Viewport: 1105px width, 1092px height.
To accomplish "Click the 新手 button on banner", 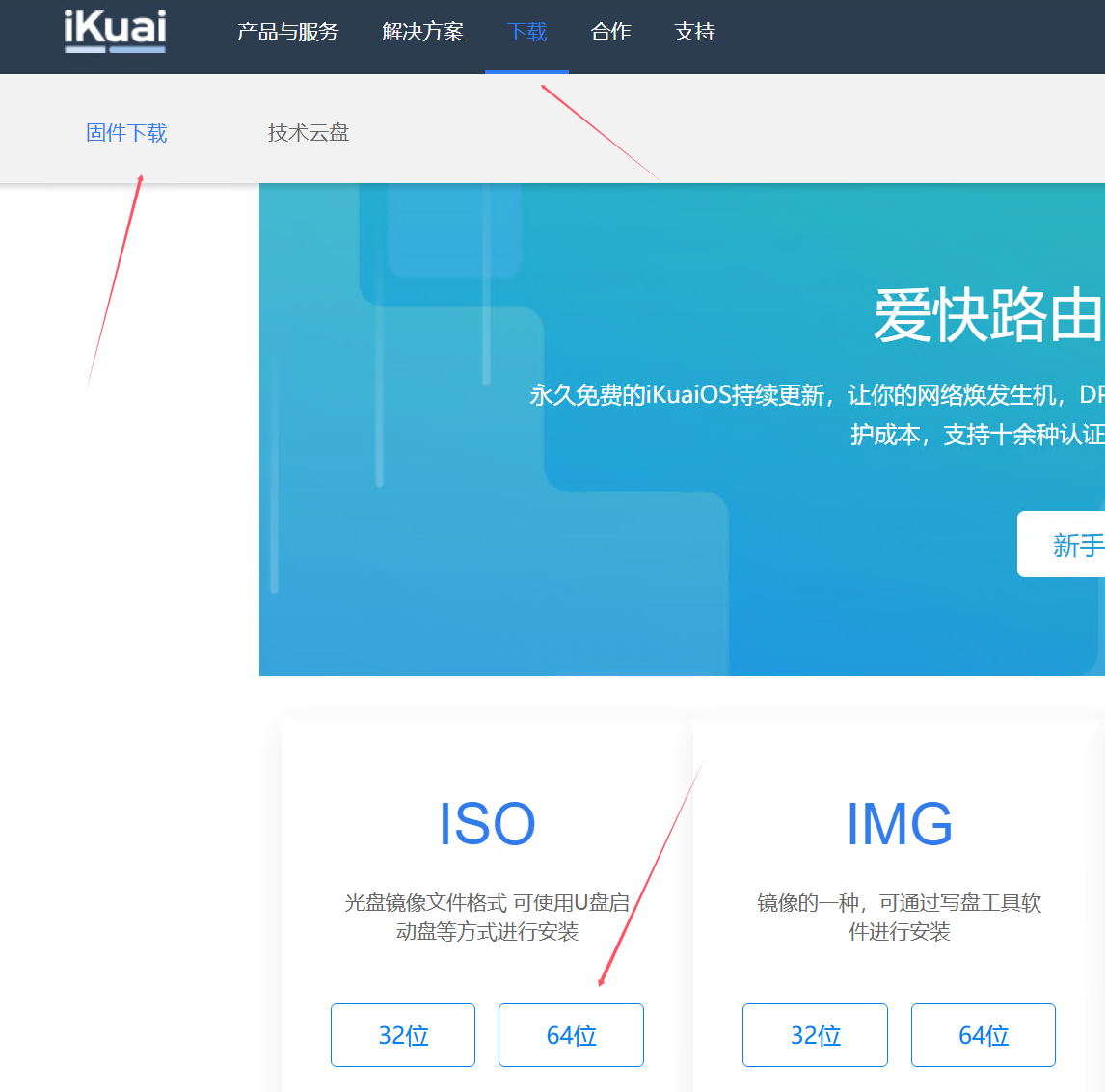I will tap(1062, 544).
